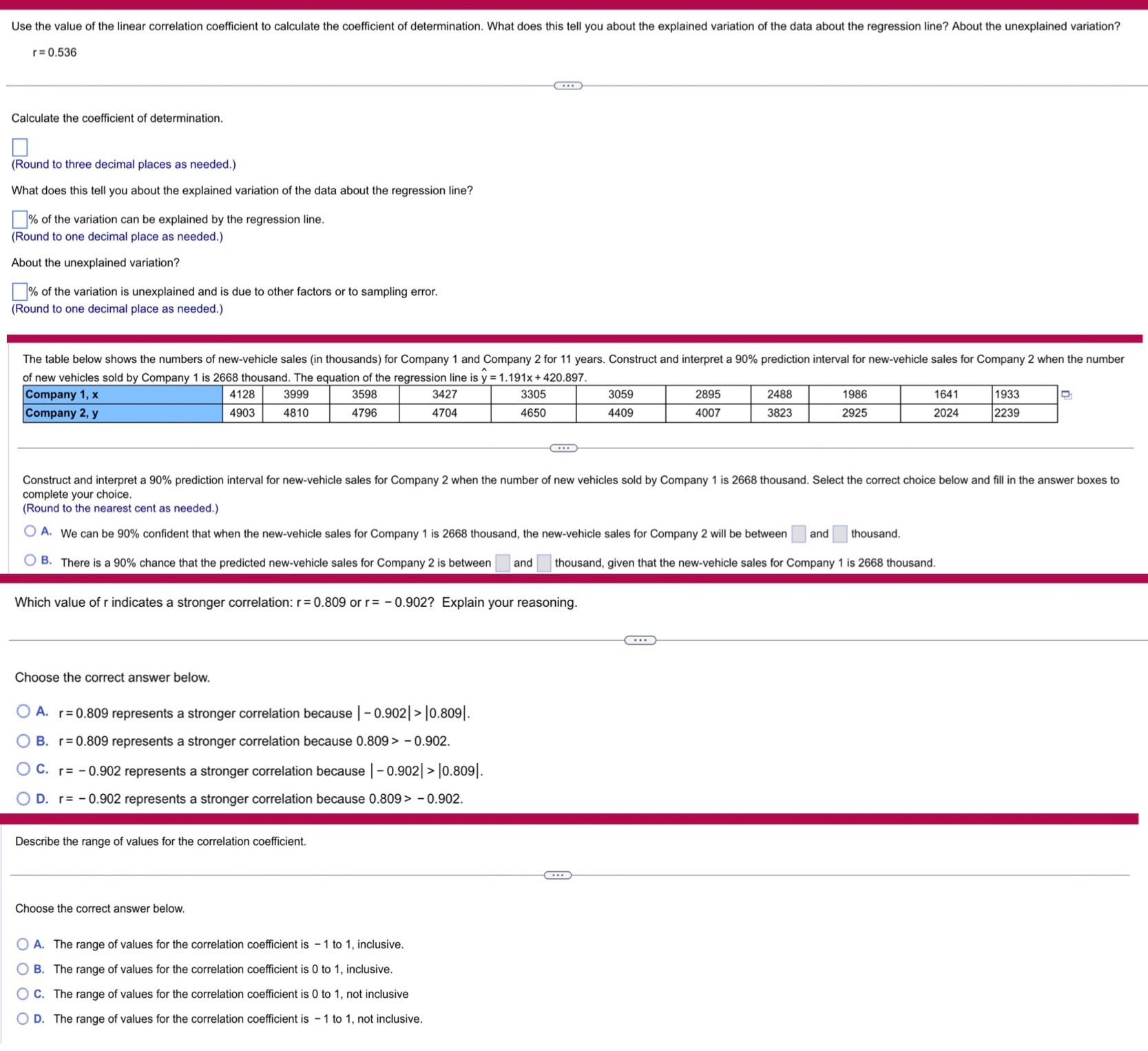
Task: Select range option C: 0 to 1, not inclusive
Action: coord(23,994)
